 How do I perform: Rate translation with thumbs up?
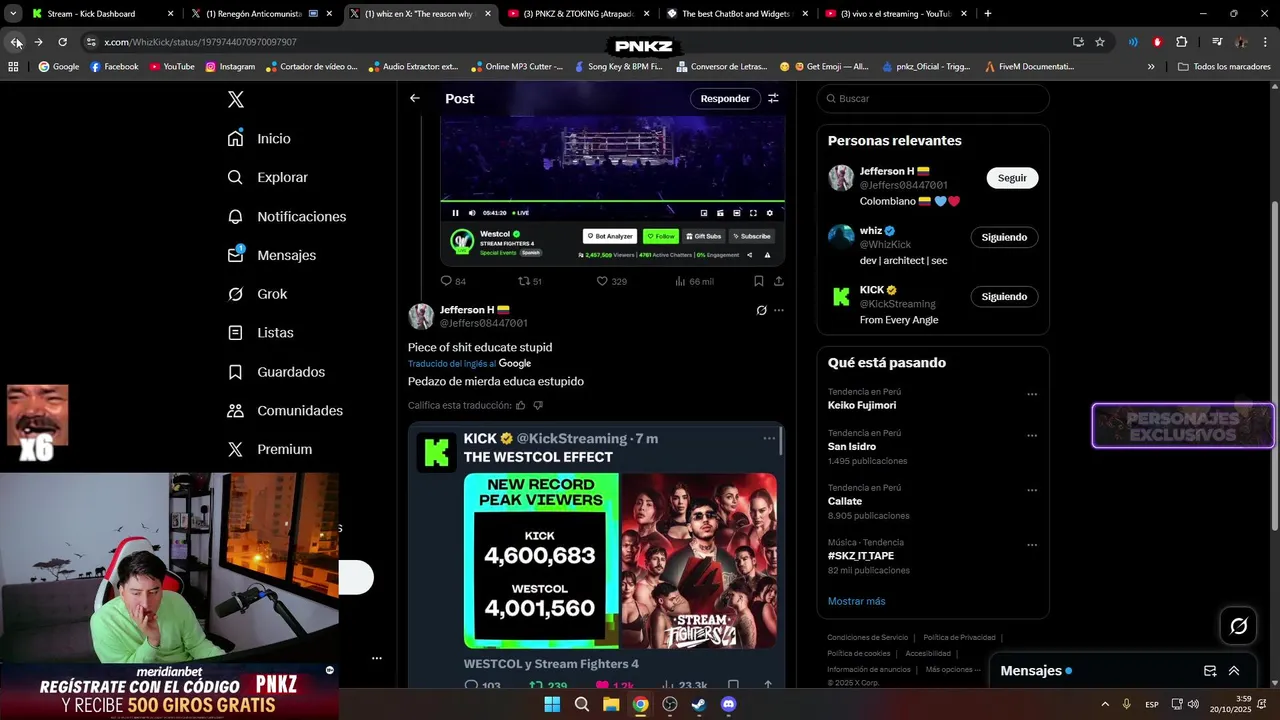coord(520,405)
